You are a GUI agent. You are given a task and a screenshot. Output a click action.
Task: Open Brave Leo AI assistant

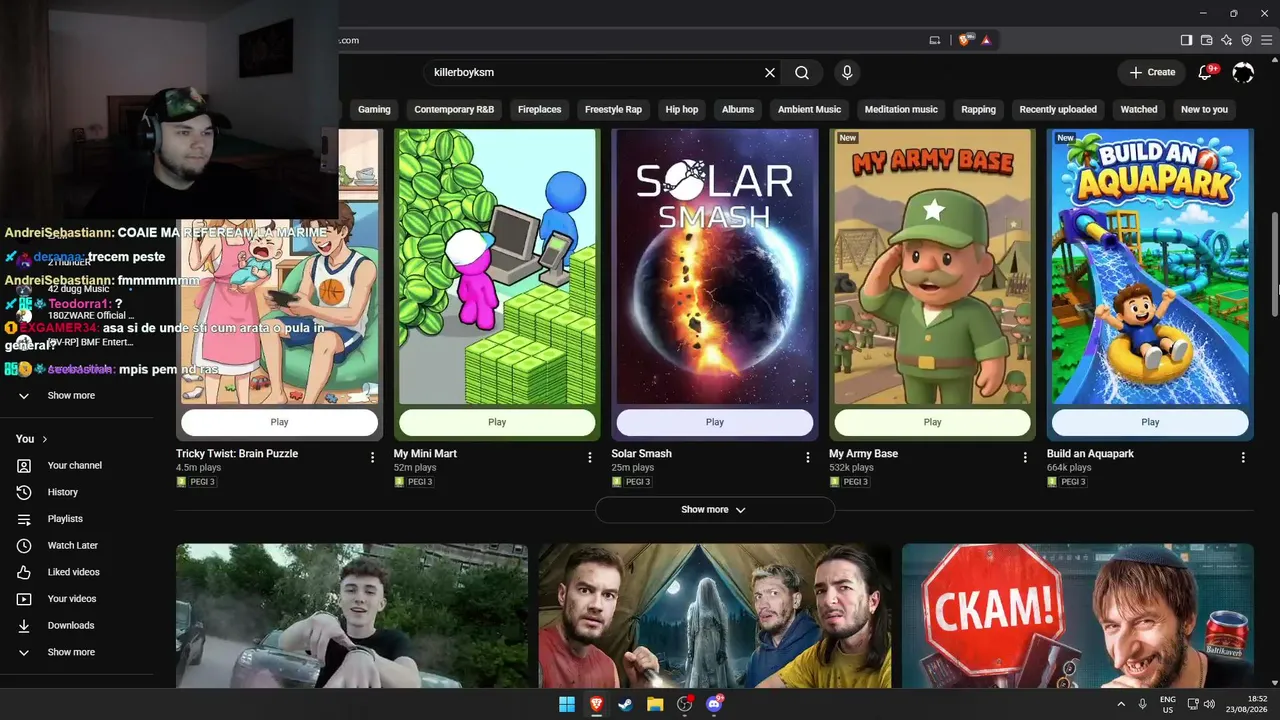click(x=1226, y=40)
